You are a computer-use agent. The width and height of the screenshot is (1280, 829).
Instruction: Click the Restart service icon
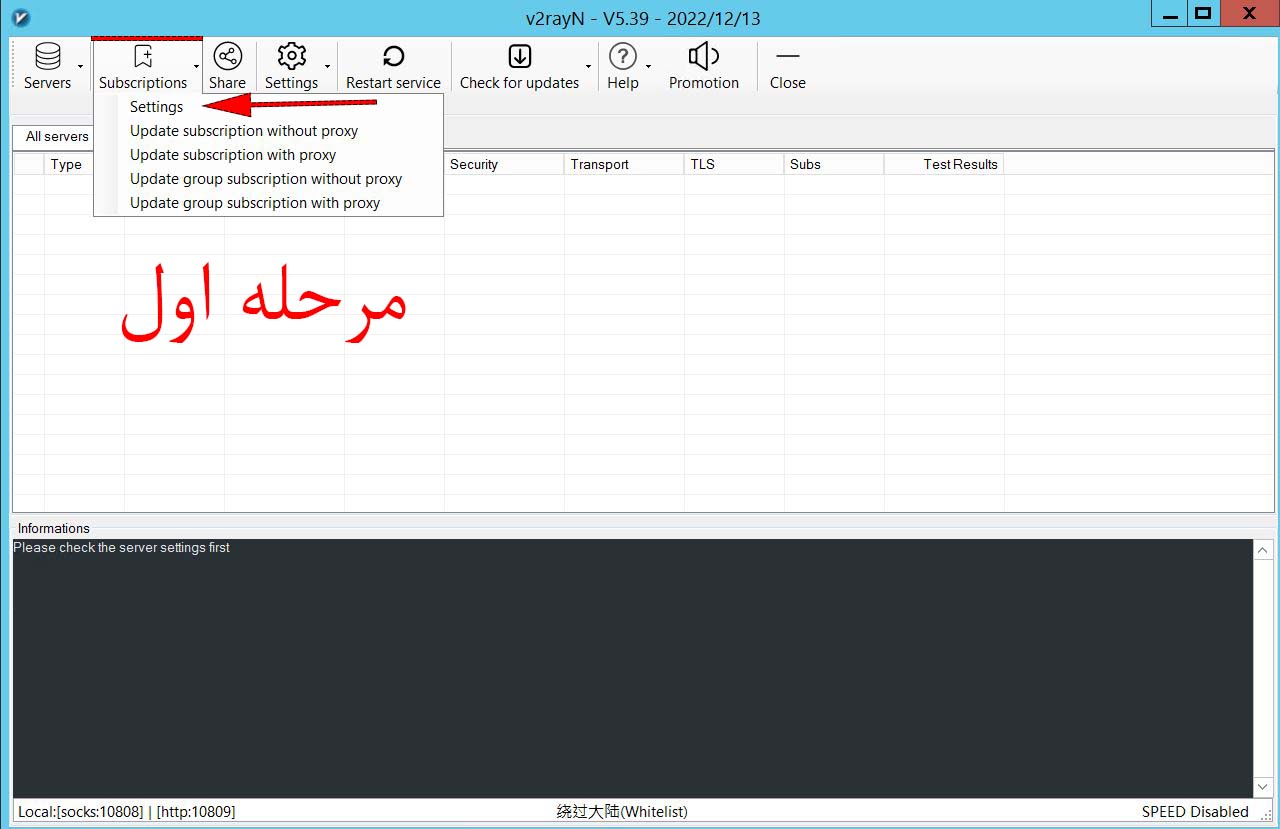coord(393,56)
